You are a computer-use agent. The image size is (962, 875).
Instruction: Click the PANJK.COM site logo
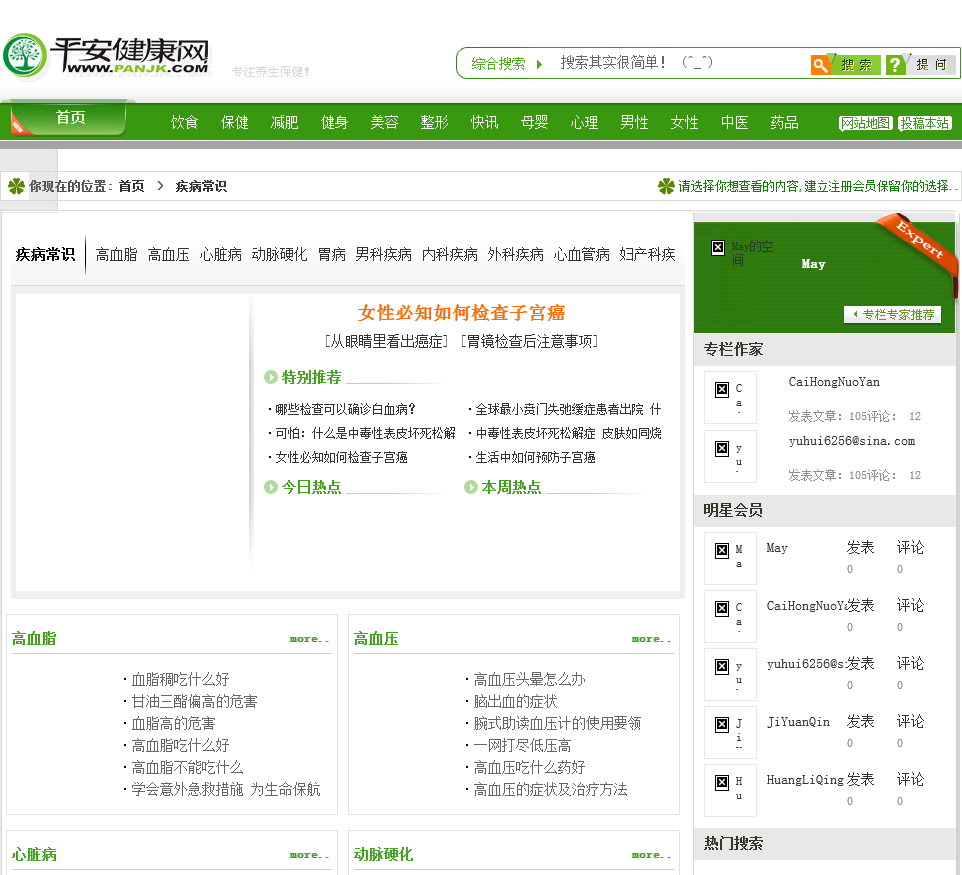(x=106, y=56)
